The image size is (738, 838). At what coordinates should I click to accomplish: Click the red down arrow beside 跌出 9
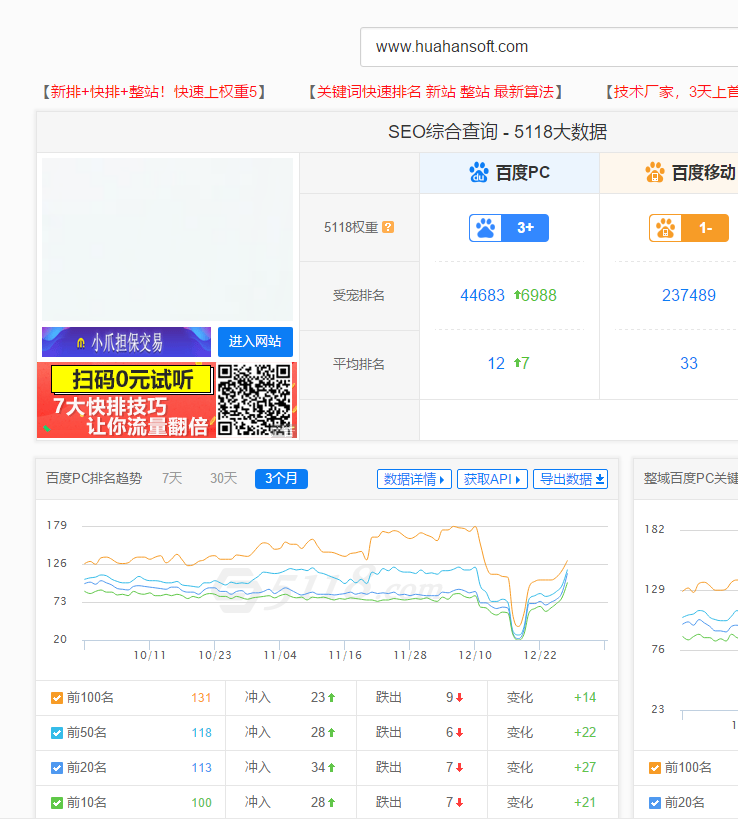[460, 697]
